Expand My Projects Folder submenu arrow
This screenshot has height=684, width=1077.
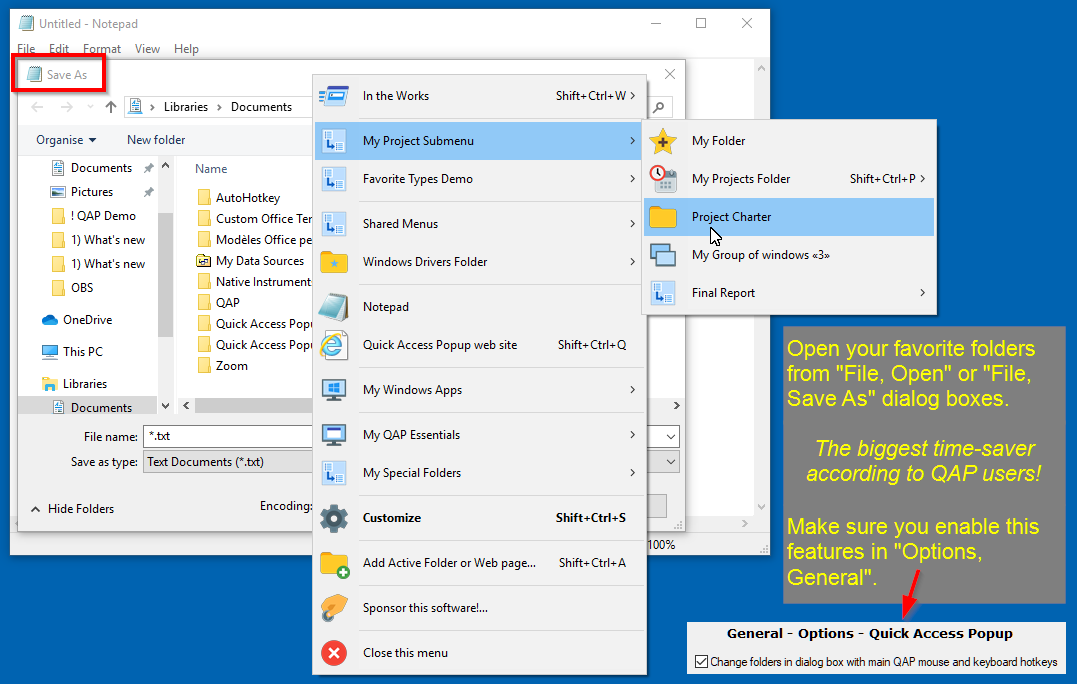click(x=922, y=179)
